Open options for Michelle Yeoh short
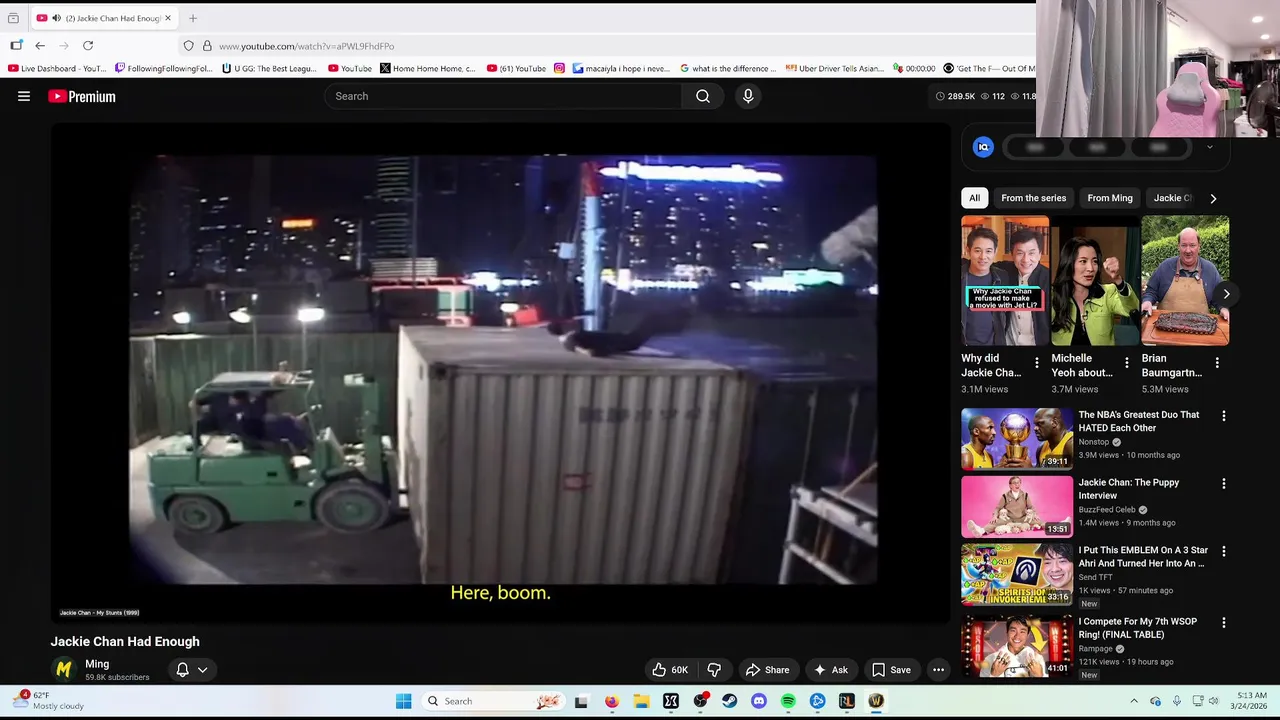This screenshot has width=1280, height=720. click(1127, 363)
